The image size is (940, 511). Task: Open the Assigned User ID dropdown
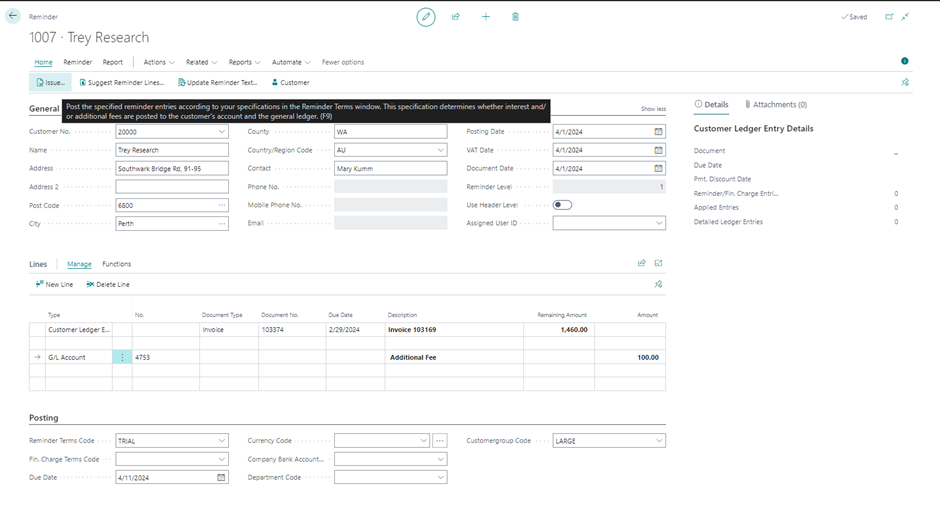659,223
